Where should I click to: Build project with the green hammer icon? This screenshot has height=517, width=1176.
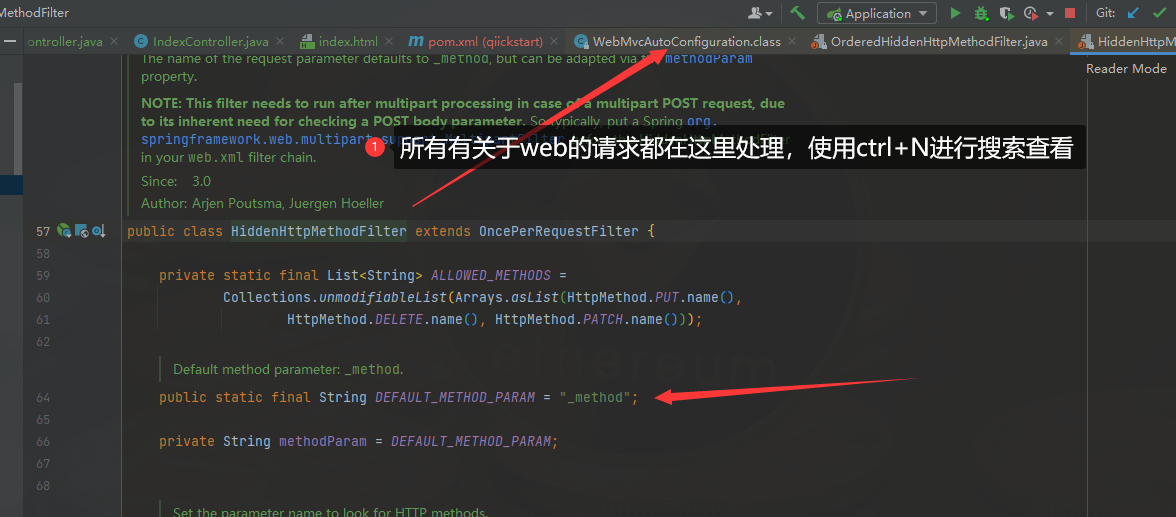[797, 13]
